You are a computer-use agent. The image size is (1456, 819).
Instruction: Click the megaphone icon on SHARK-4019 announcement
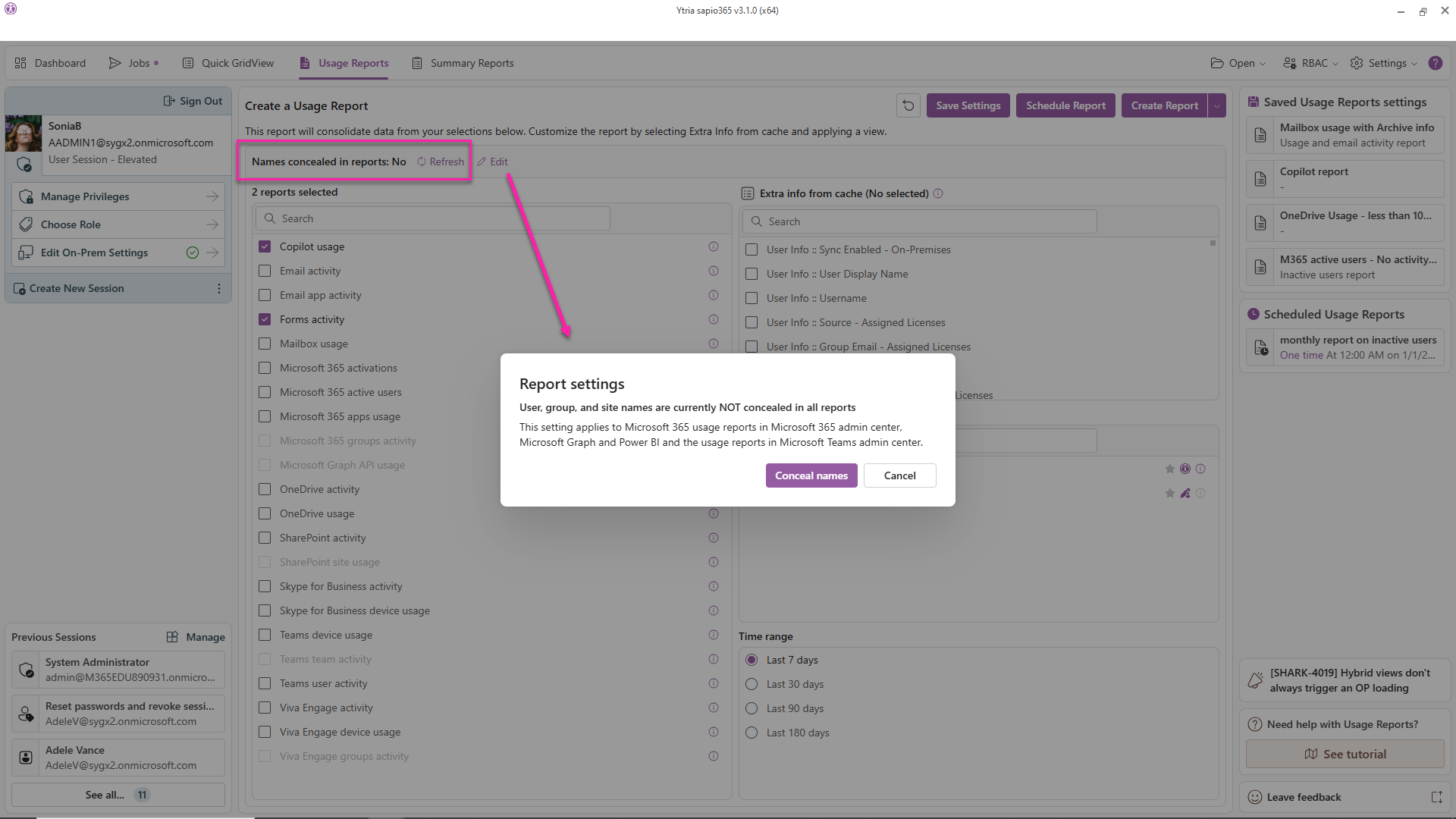[1256, 680]
